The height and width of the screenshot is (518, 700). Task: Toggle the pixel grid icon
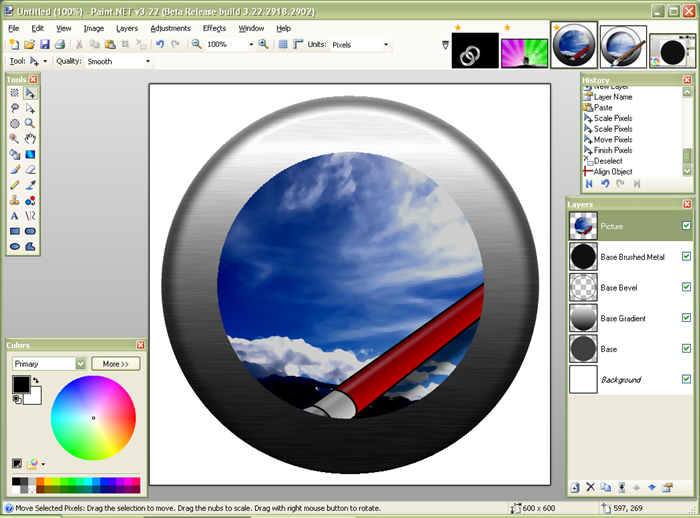pyautogui.click(x=283, y=44)
